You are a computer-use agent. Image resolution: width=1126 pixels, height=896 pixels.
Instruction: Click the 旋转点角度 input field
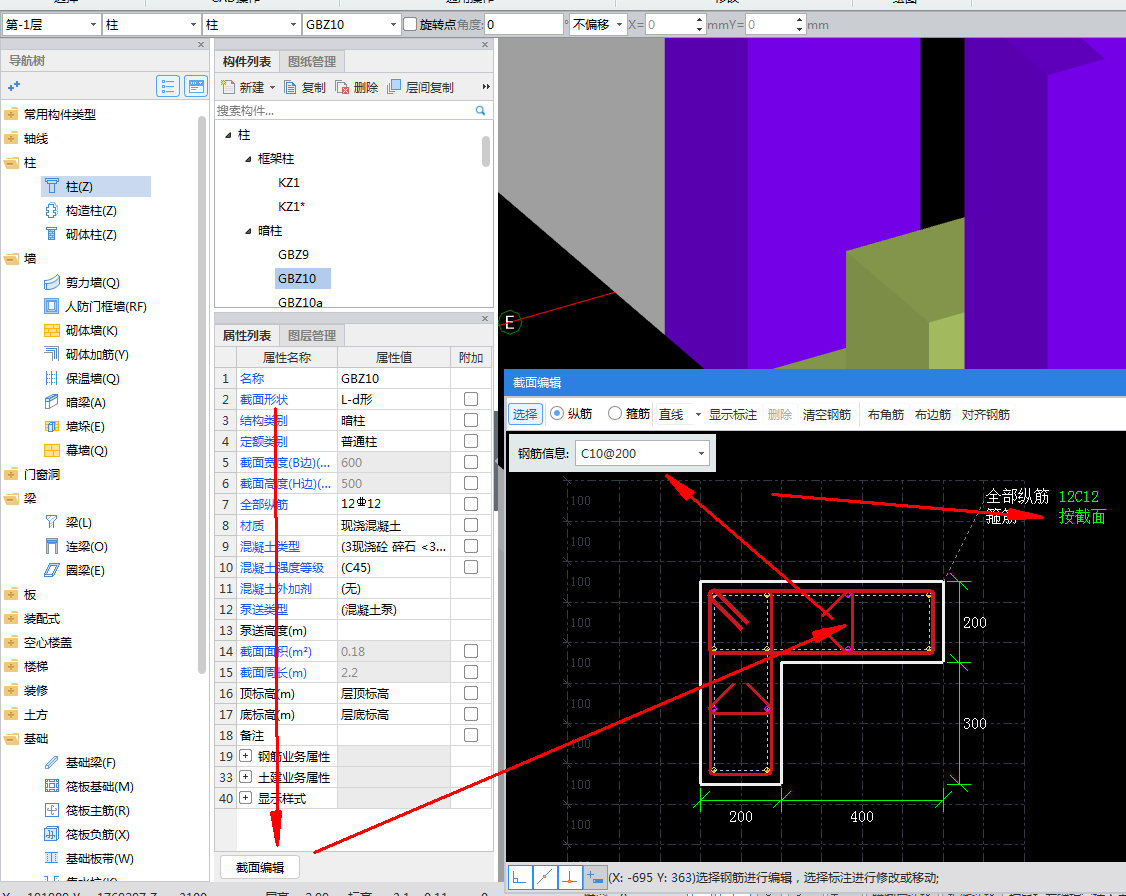[x=524, y=24]
